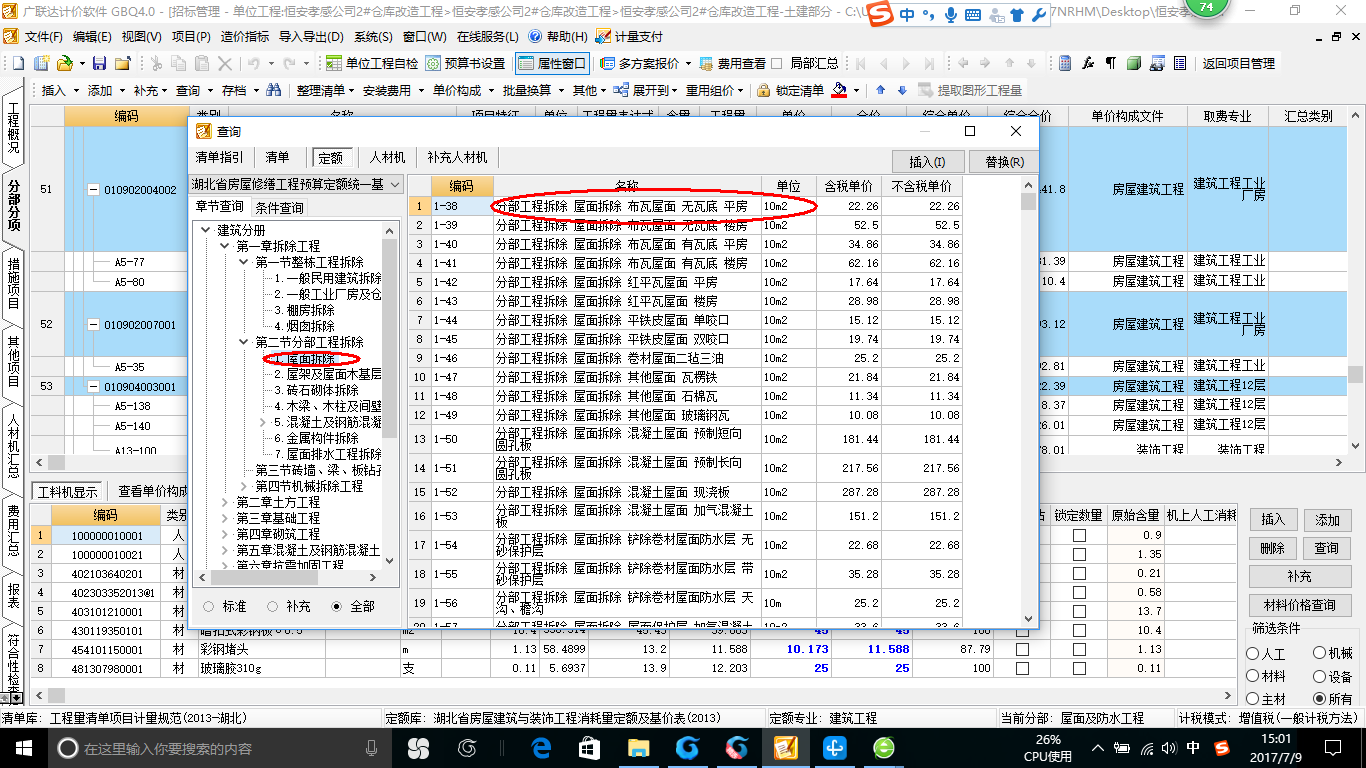Tick the 锁定数量 checkbox in the first row
Image resolution: width=1366 pixels, height=768 pixels.
pos(1079,535)
